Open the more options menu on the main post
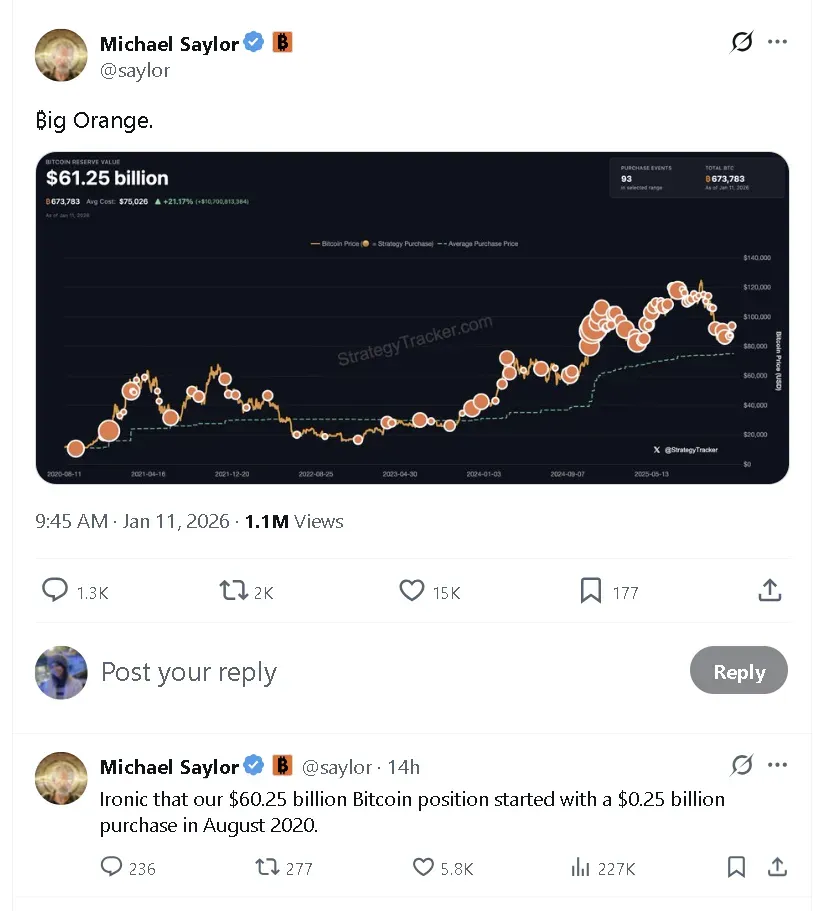Viewport: 825px width, 911px height. pos(778,42)
